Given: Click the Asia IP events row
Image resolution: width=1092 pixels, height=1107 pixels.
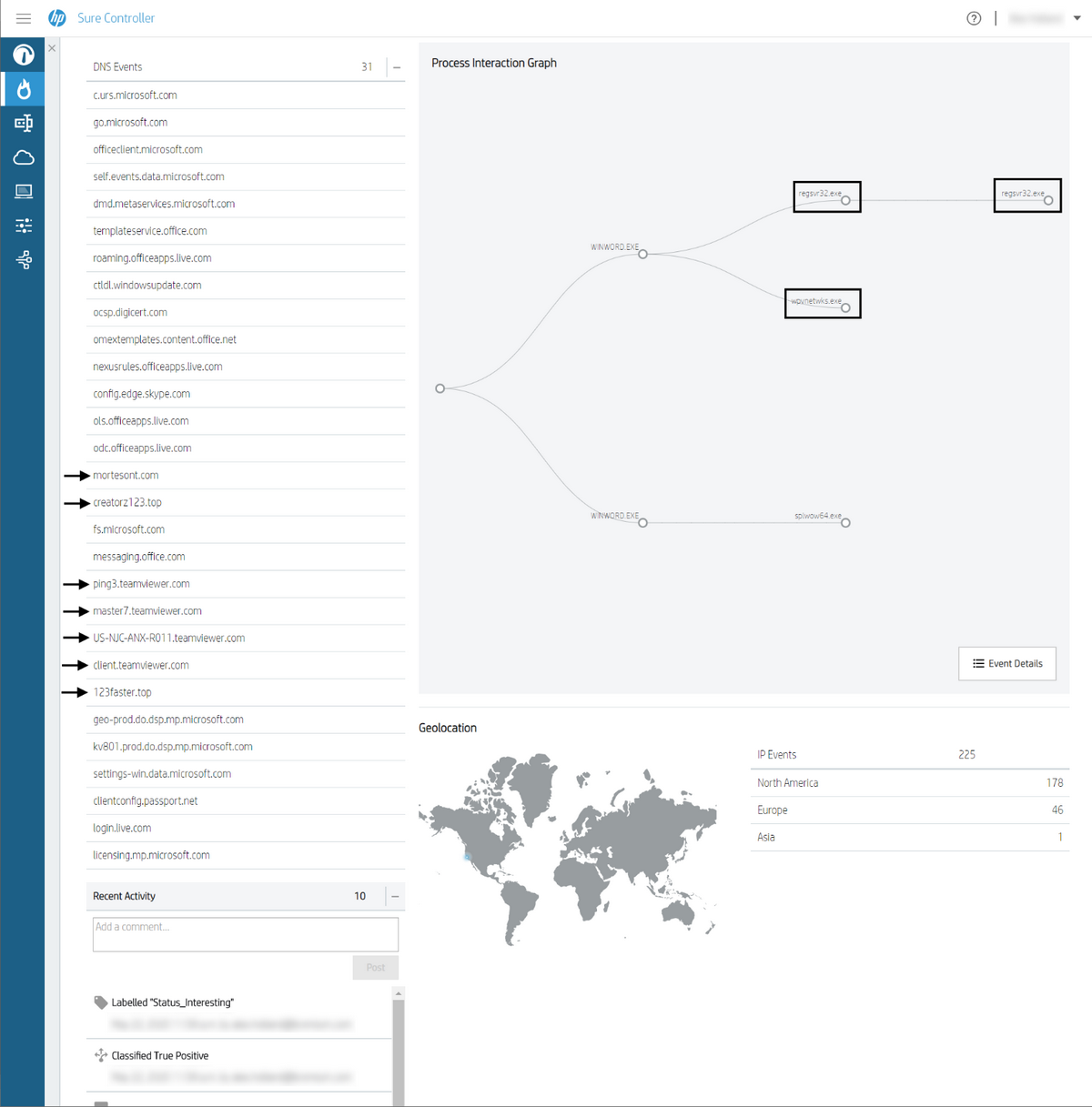Looking at the screenshot, I should tap(910, 838).
